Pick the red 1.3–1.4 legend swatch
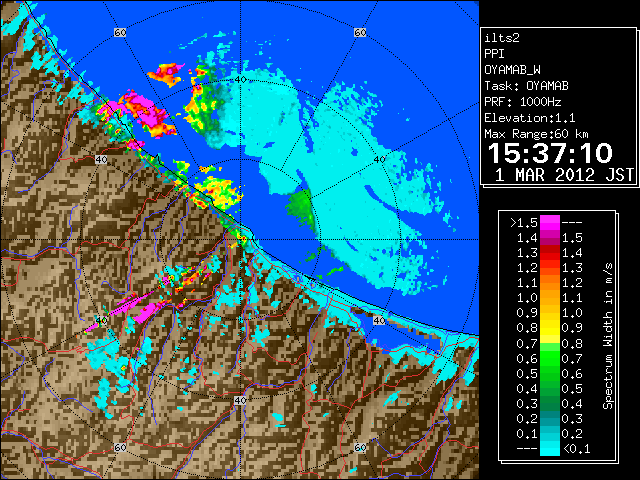Viewport: 640px width, 480px height. [550, 253]
